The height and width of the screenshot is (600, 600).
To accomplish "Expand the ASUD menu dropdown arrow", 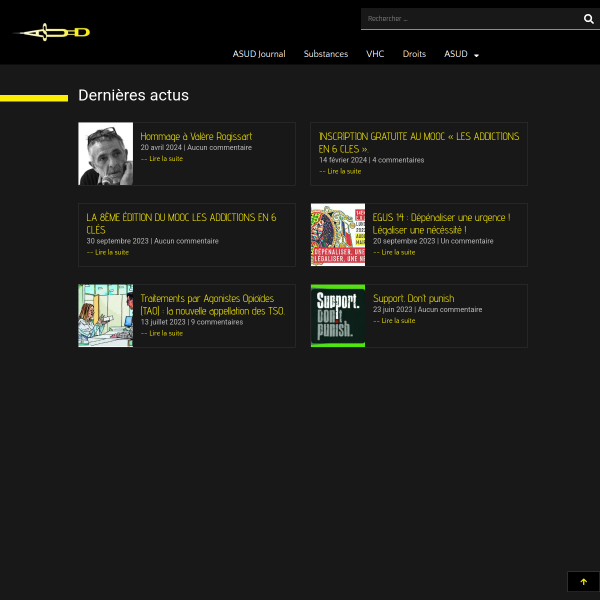I will point(476,55).
